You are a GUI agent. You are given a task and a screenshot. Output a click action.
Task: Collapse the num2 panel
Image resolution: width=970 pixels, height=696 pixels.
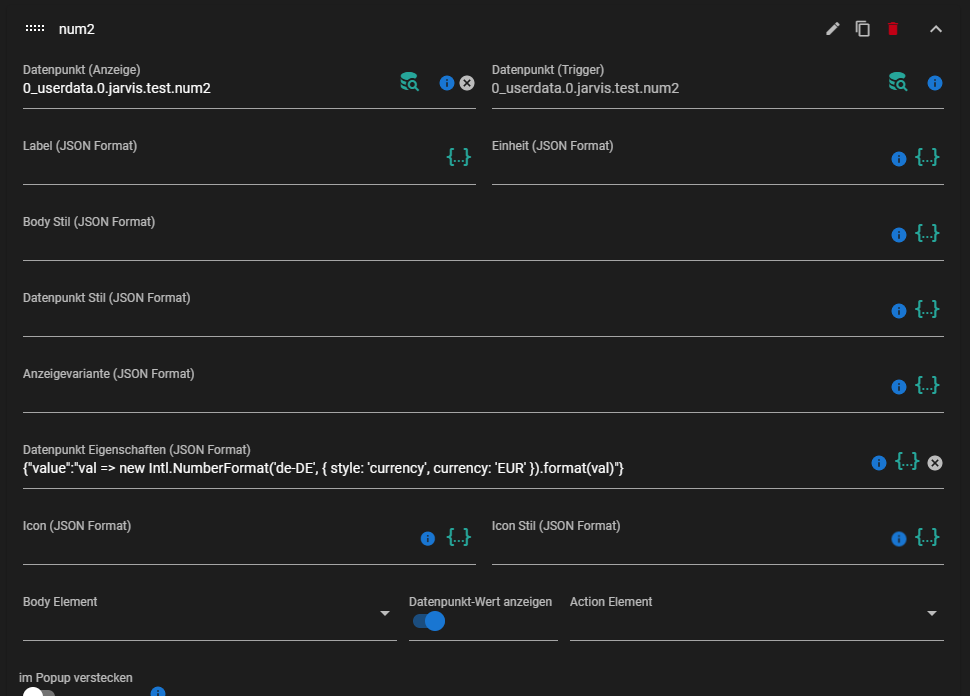click(x=936, y=29)
